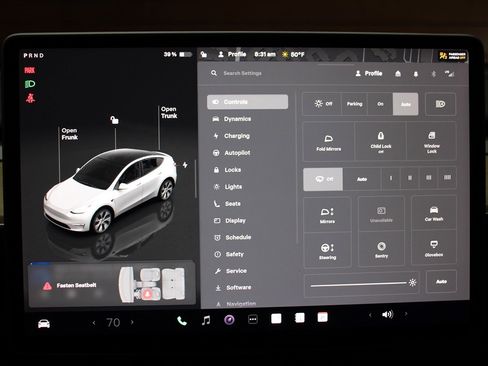This screenshot has width=488, height=366.
Task: Open Mirrors adjustment control
Action: pyautogui.click(x=327, y=215)
